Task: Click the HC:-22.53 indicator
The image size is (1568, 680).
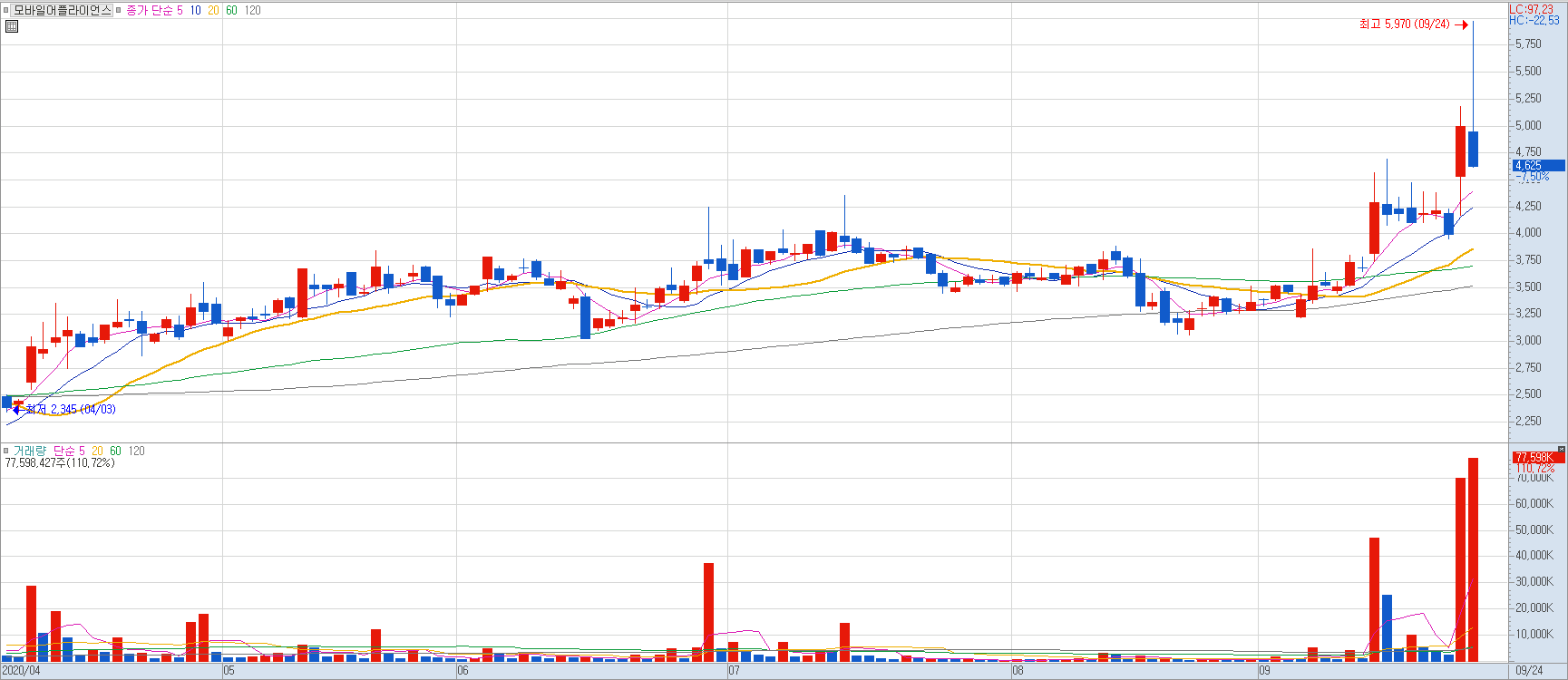Action: pos(1534,20)
